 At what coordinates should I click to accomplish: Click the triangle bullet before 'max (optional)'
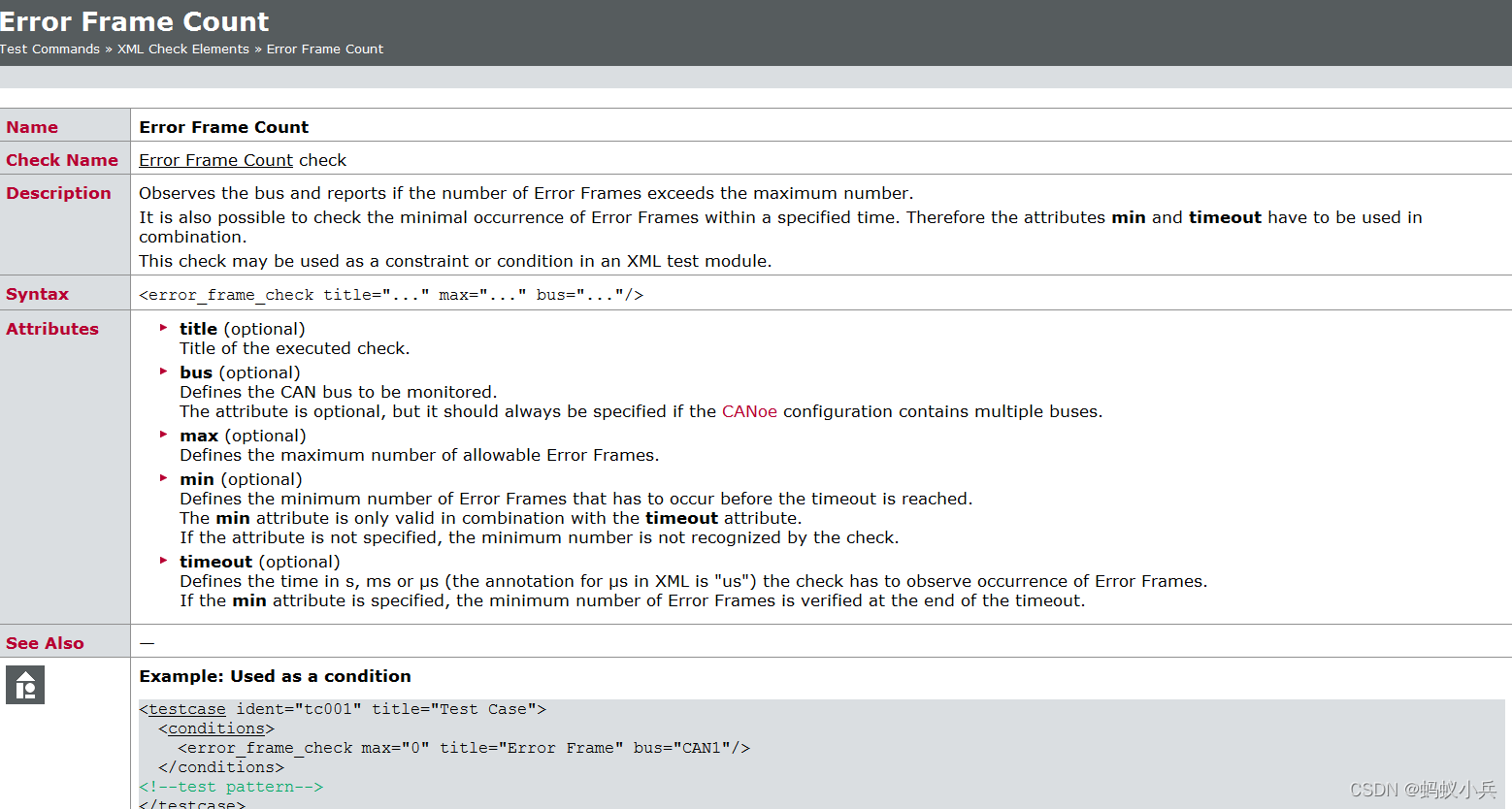[x=164, y=435]
